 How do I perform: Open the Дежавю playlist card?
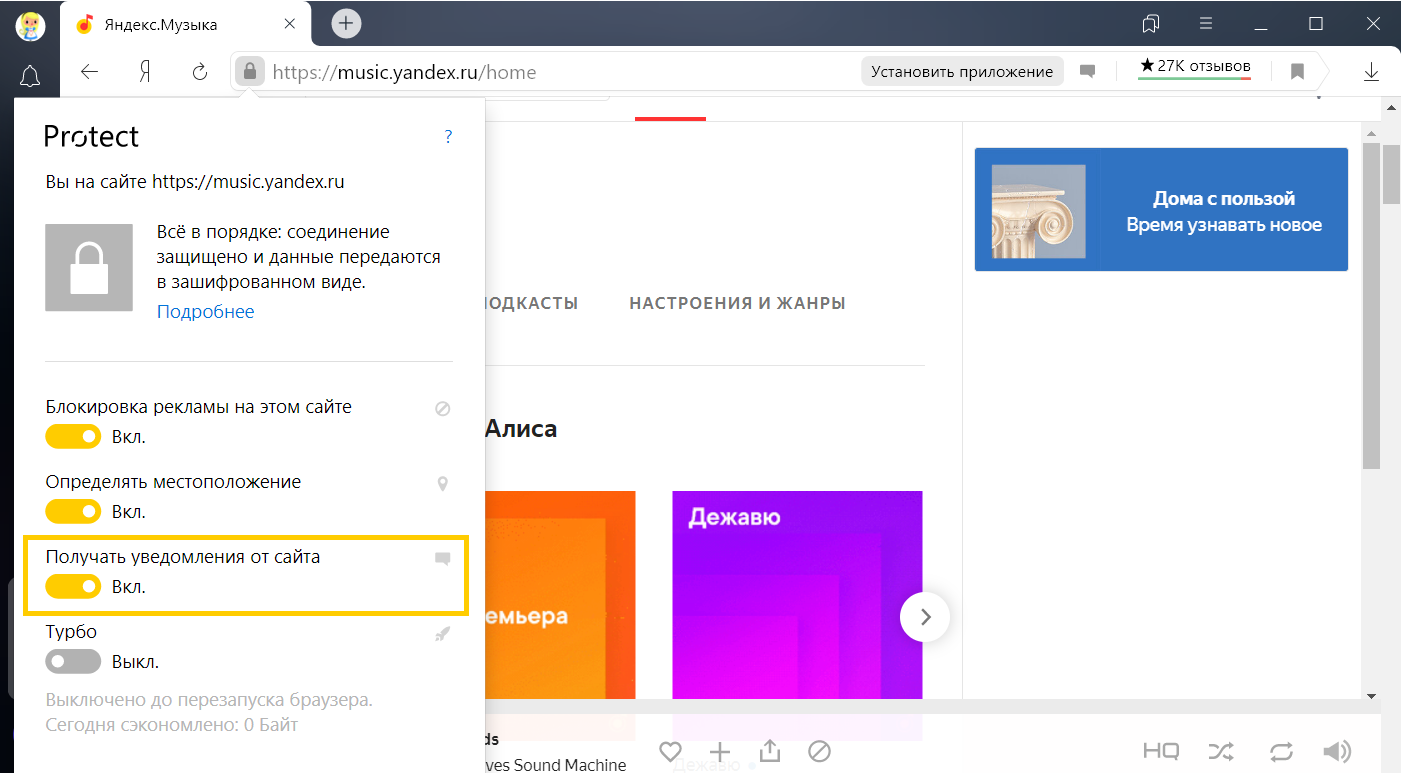(x=797, y=595)
